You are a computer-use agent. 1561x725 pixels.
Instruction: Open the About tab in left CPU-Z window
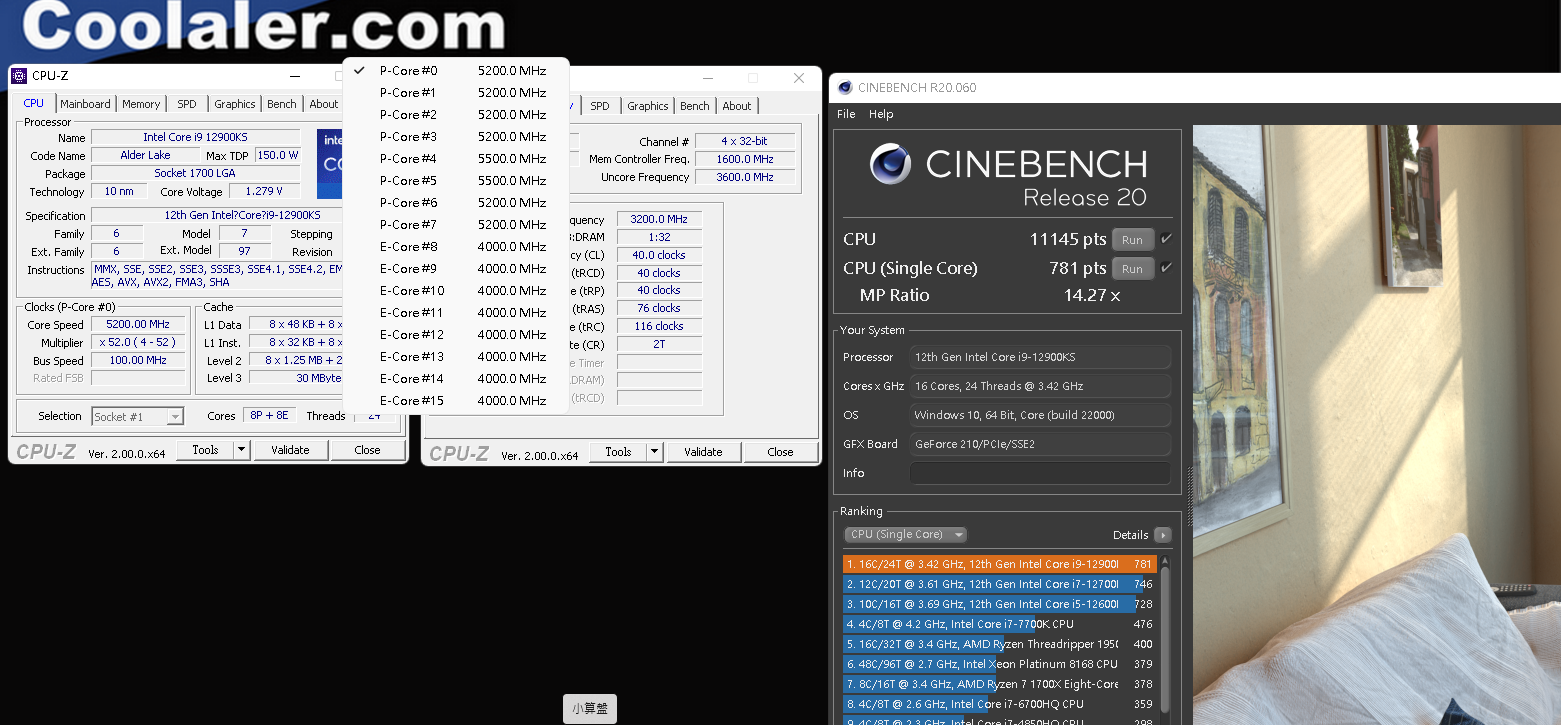324,104
